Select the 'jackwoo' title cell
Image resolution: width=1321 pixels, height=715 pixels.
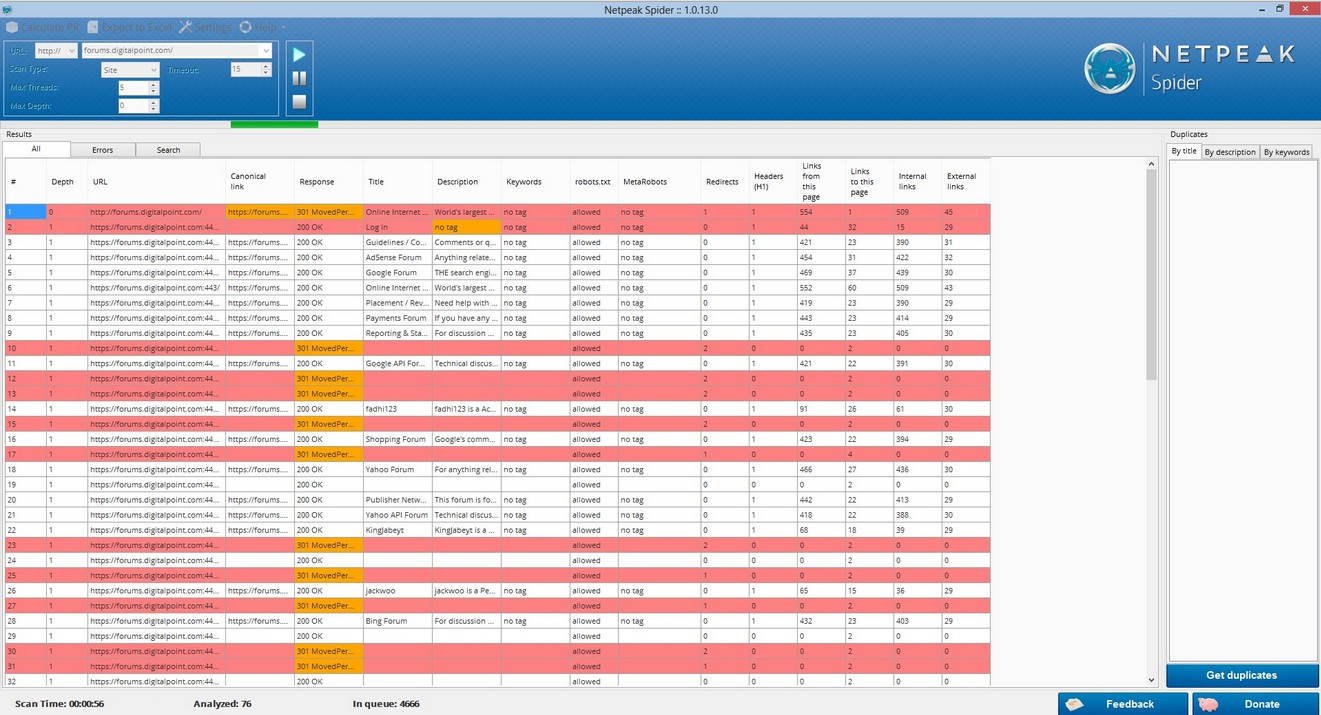(x=397, y=591)
